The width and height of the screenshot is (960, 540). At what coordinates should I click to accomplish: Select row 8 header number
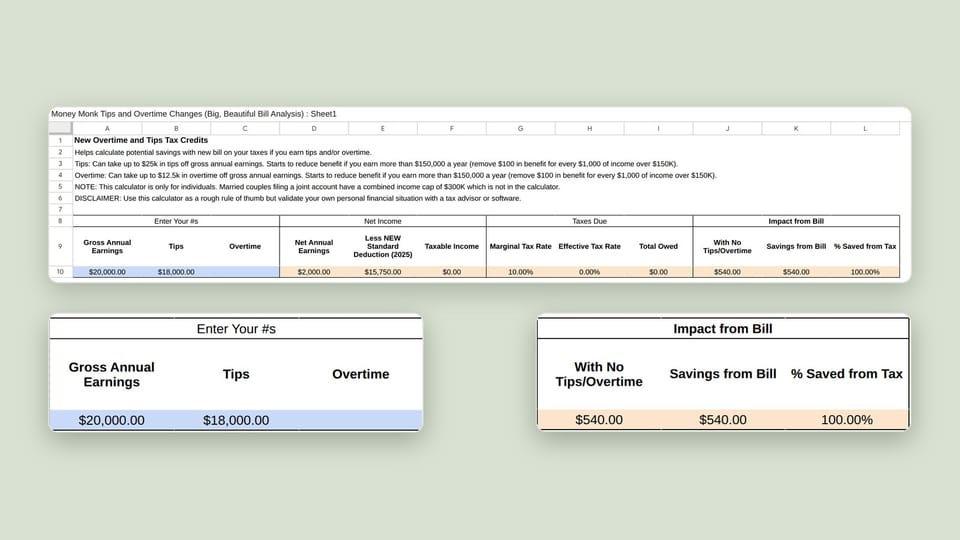click(x=60, y=221)
